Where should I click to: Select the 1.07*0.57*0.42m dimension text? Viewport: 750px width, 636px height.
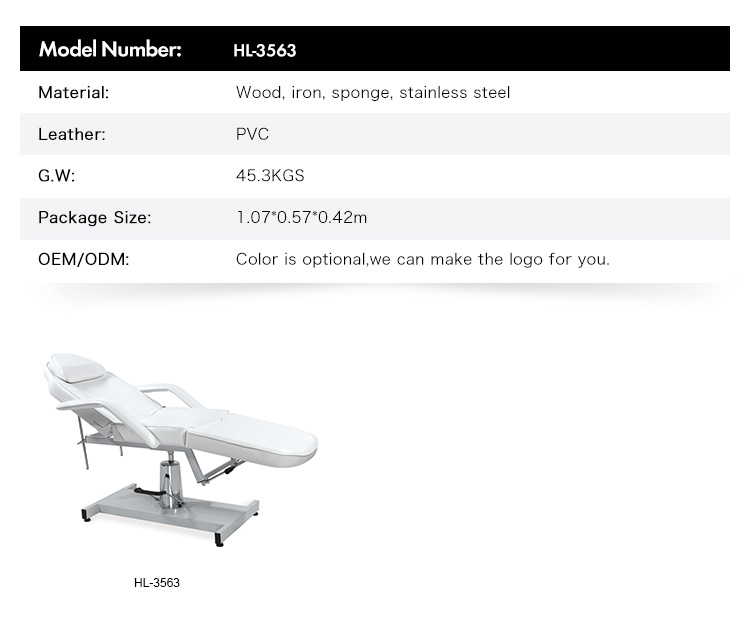coord(302,218)
